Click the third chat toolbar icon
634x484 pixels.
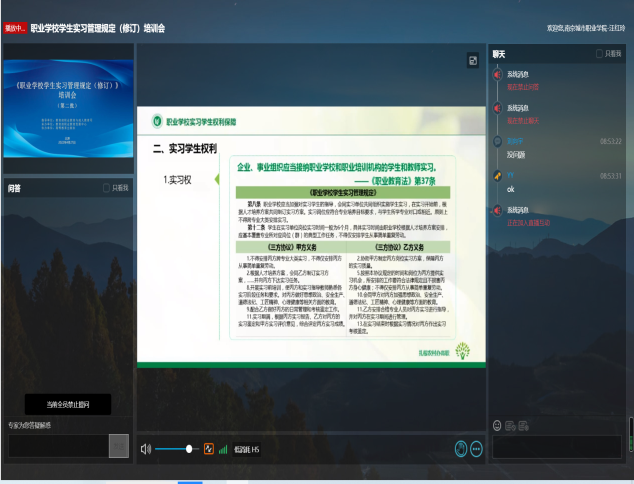[x=523, y=425]
